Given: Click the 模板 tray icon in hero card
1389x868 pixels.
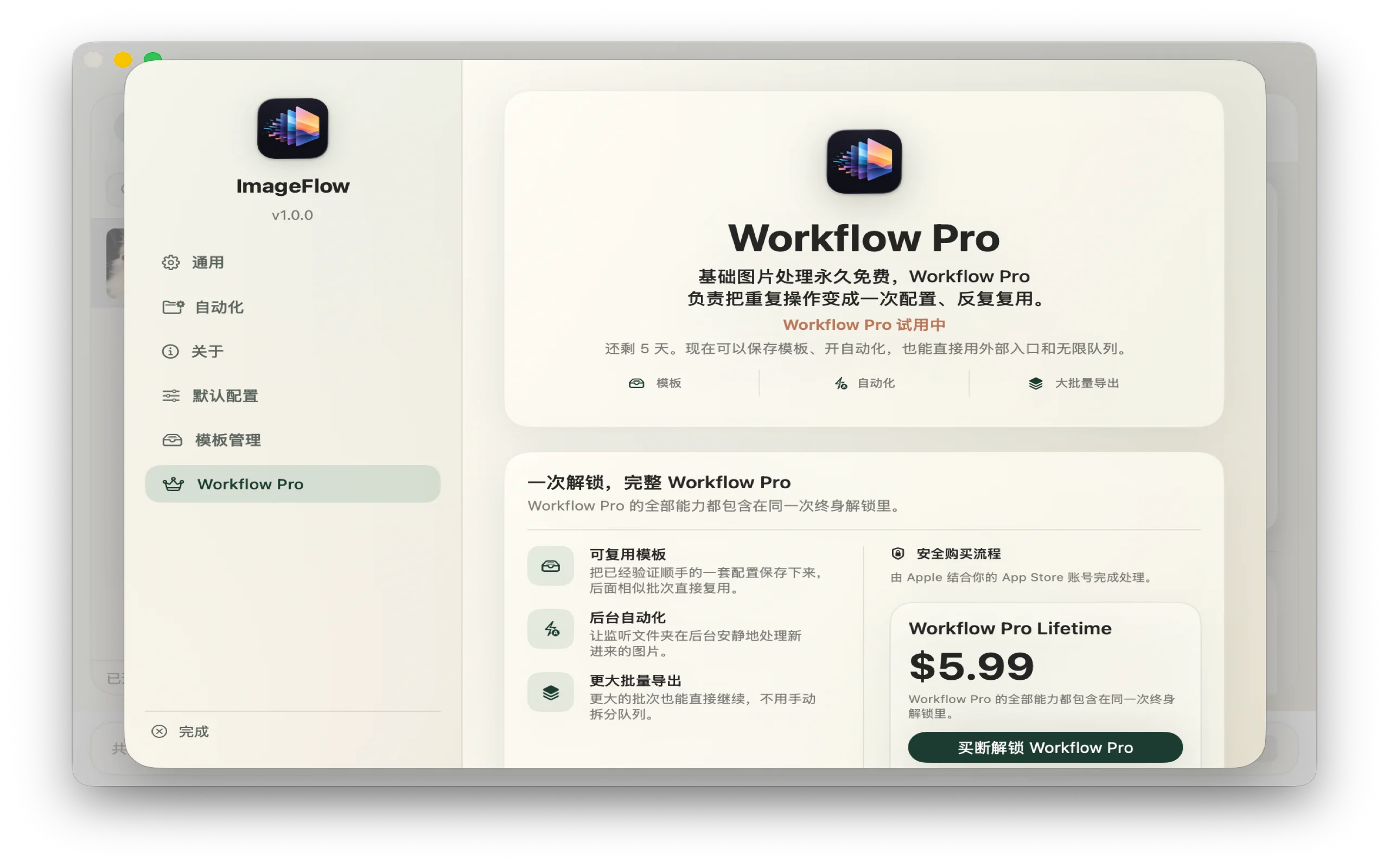Looking at the screenshot, I should (636, 383).
